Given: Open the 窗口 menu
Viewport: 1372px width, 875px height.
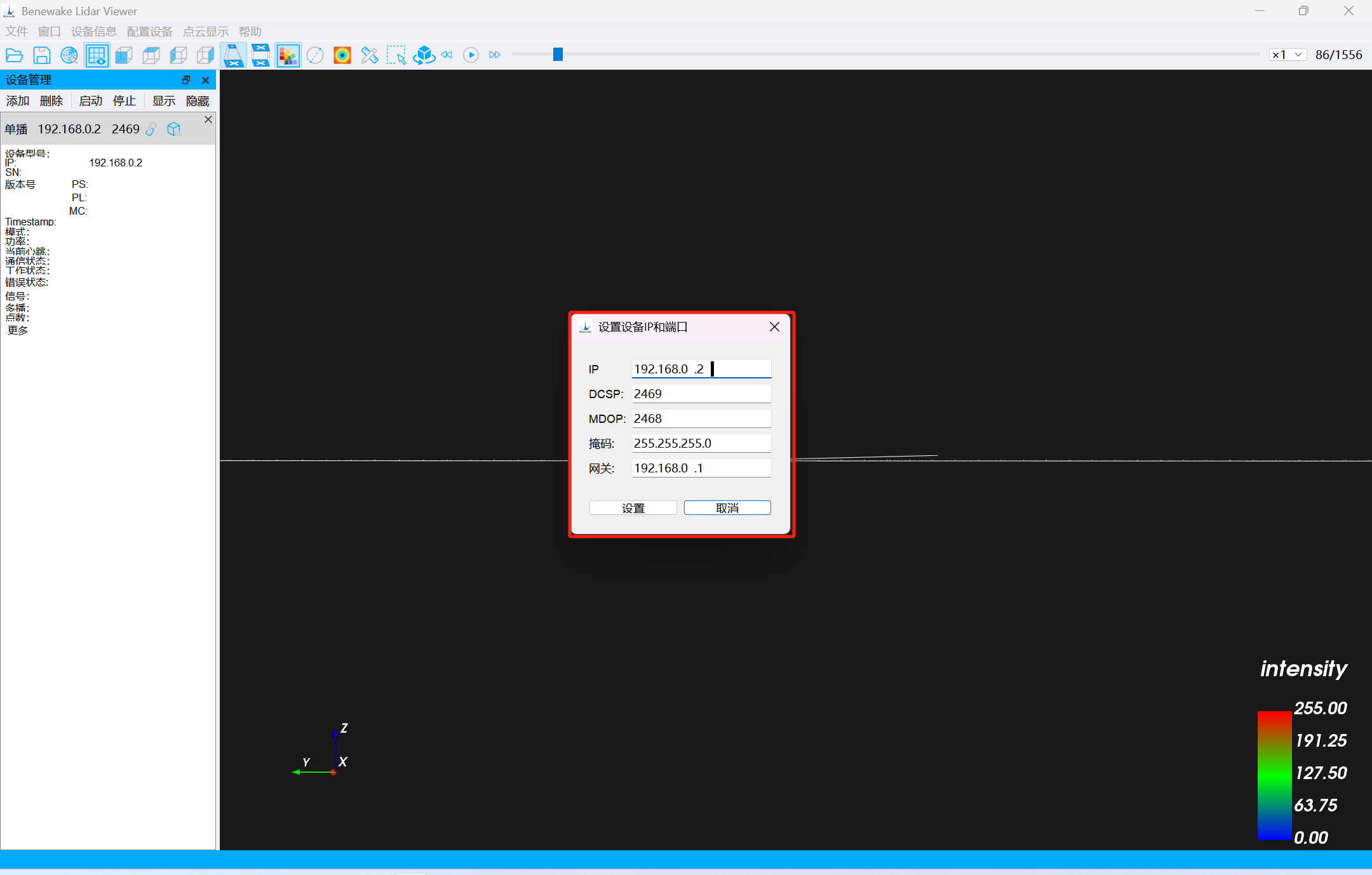Looking at the screenshot, I should 50,32.
